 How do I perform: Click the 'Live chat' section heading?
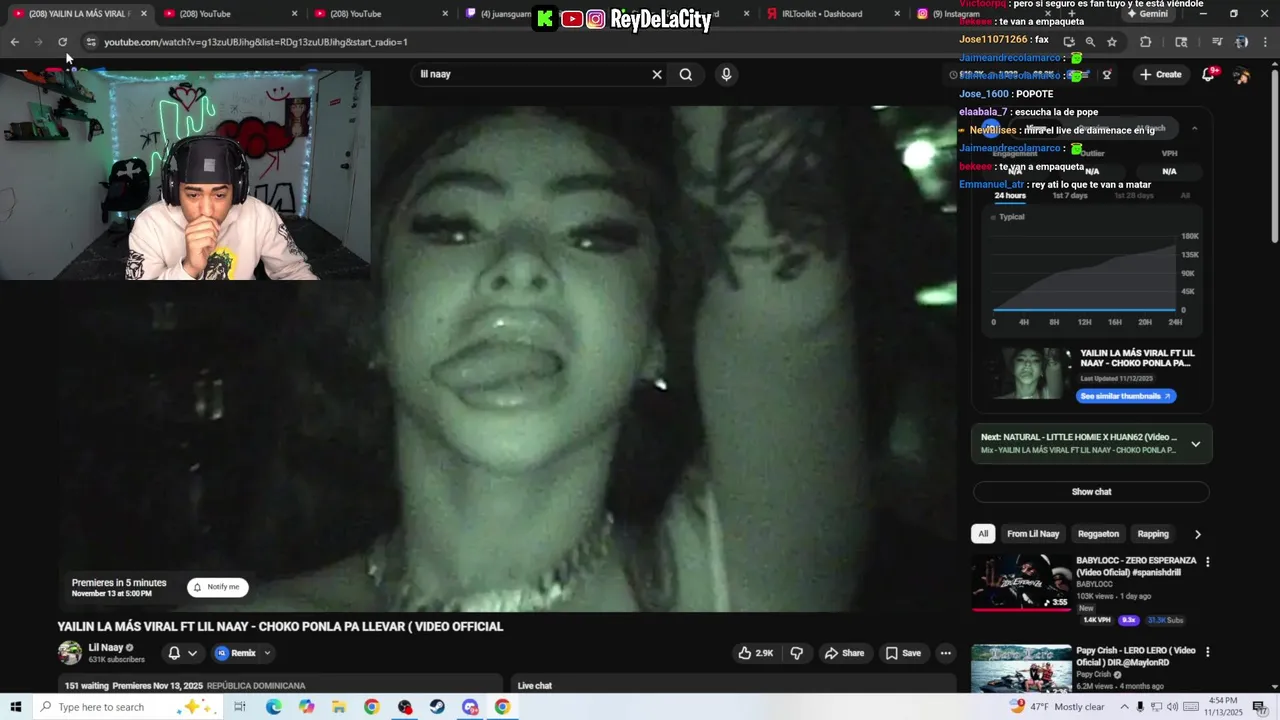click(535, 686)
